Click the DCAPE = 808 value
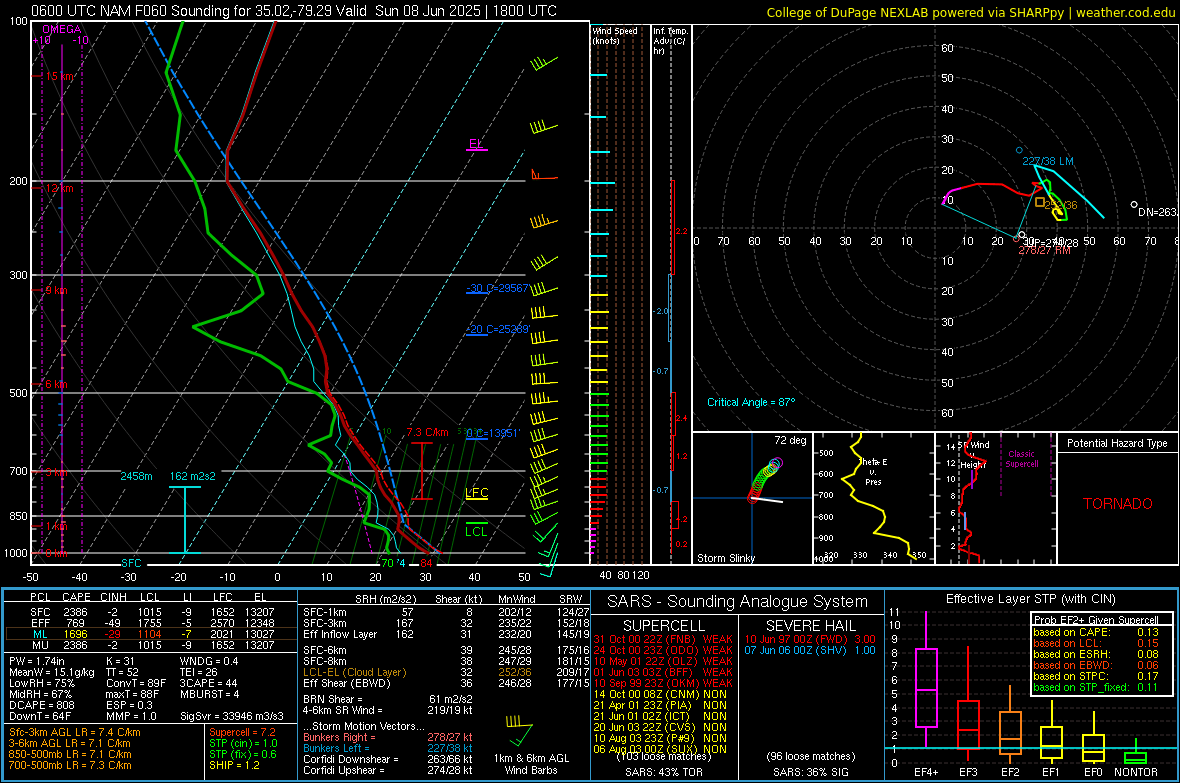The width and height of the screenshot is (1180, 783). [41, 705]
